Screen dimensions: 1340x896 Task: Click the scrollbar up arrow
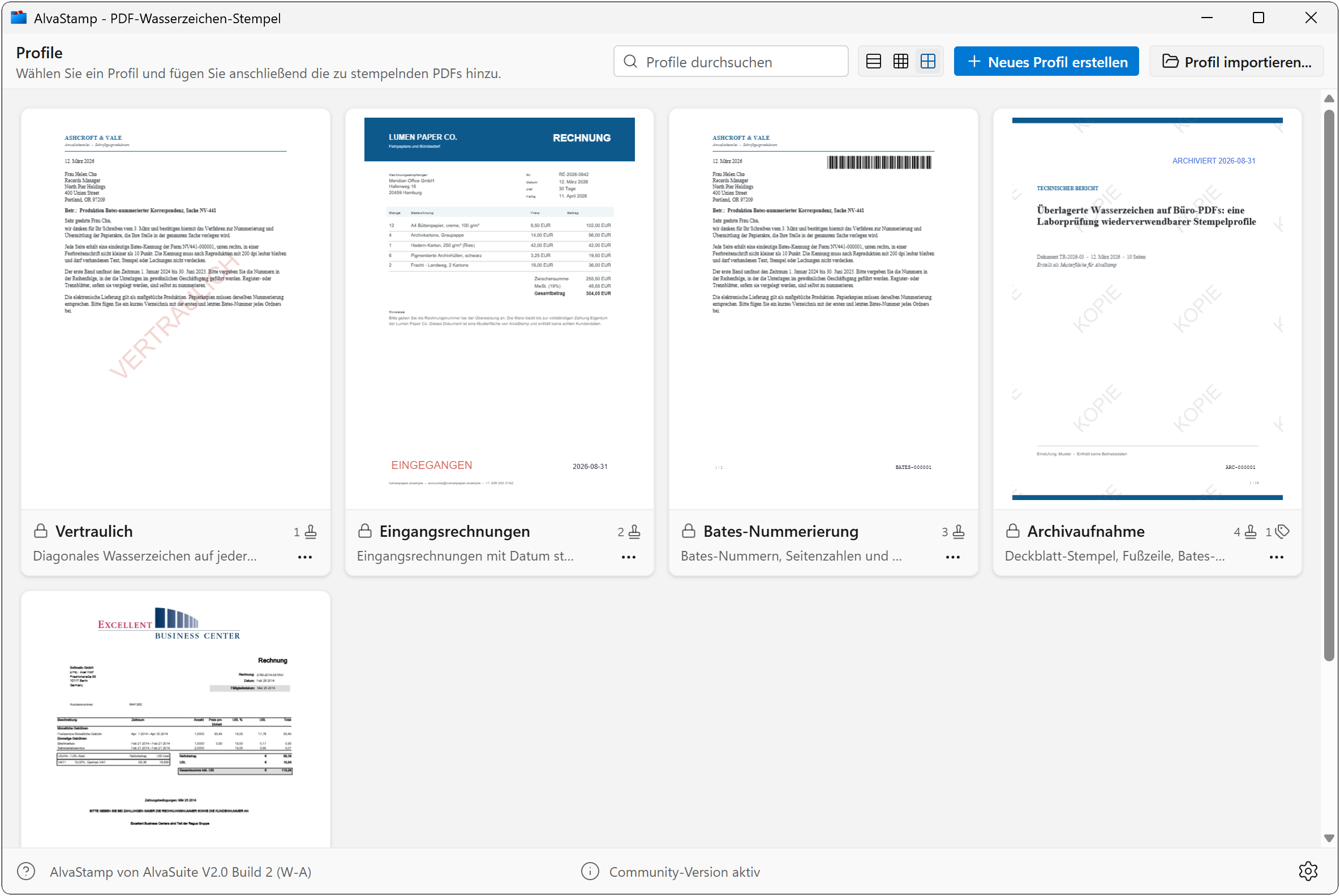1329,99
